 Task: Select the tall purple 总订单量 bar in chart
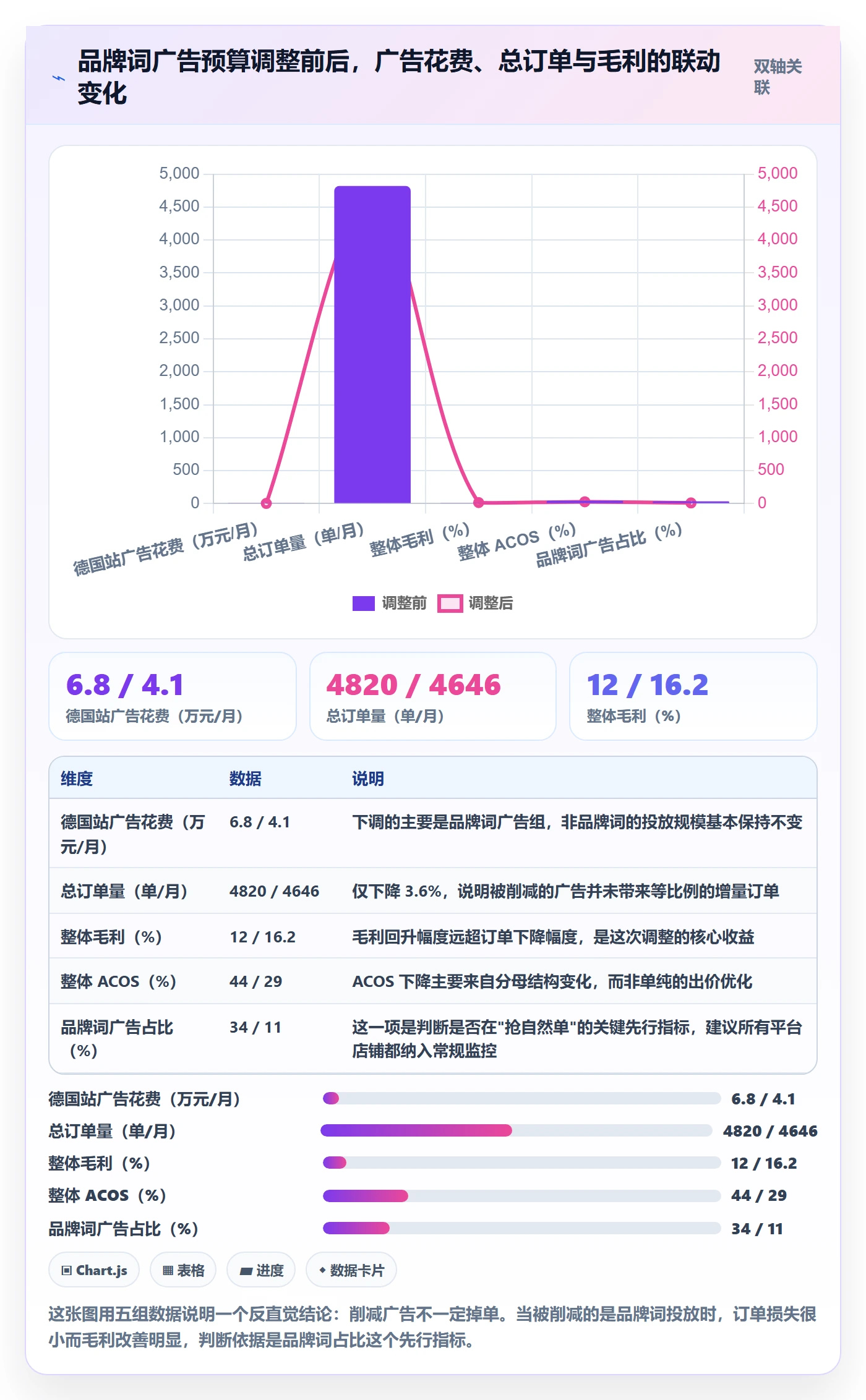point(372,344)
